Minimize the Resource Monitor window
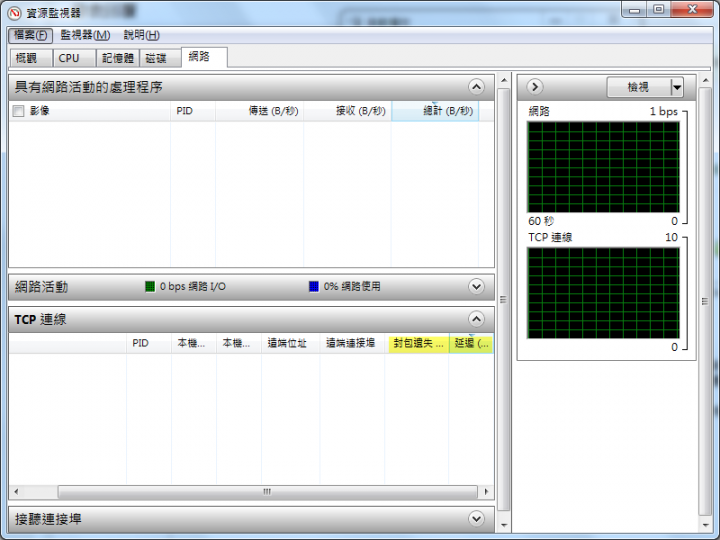This screenshot has width=720, height=540. [x=634, y=9]
